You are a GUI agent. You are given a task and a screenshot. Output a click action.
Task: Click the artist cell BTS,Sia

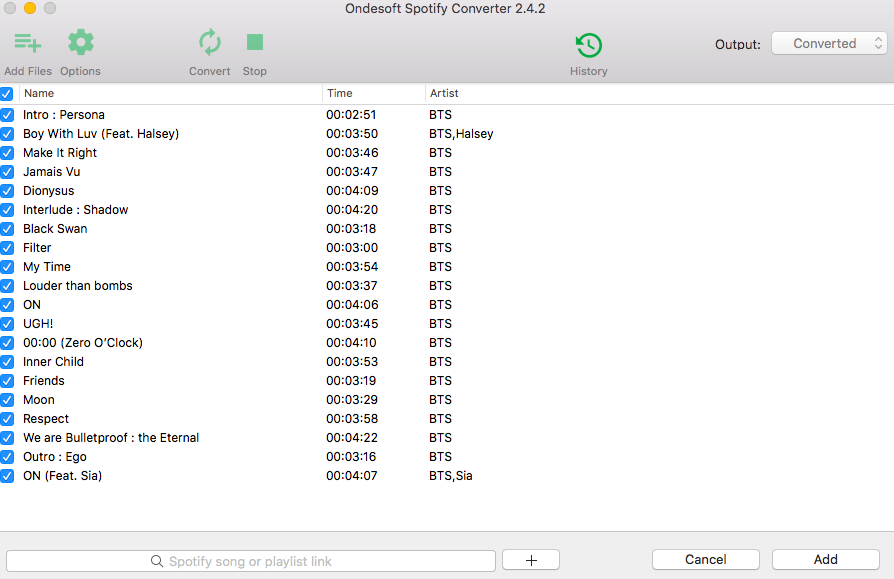click(x=450, y=476)
